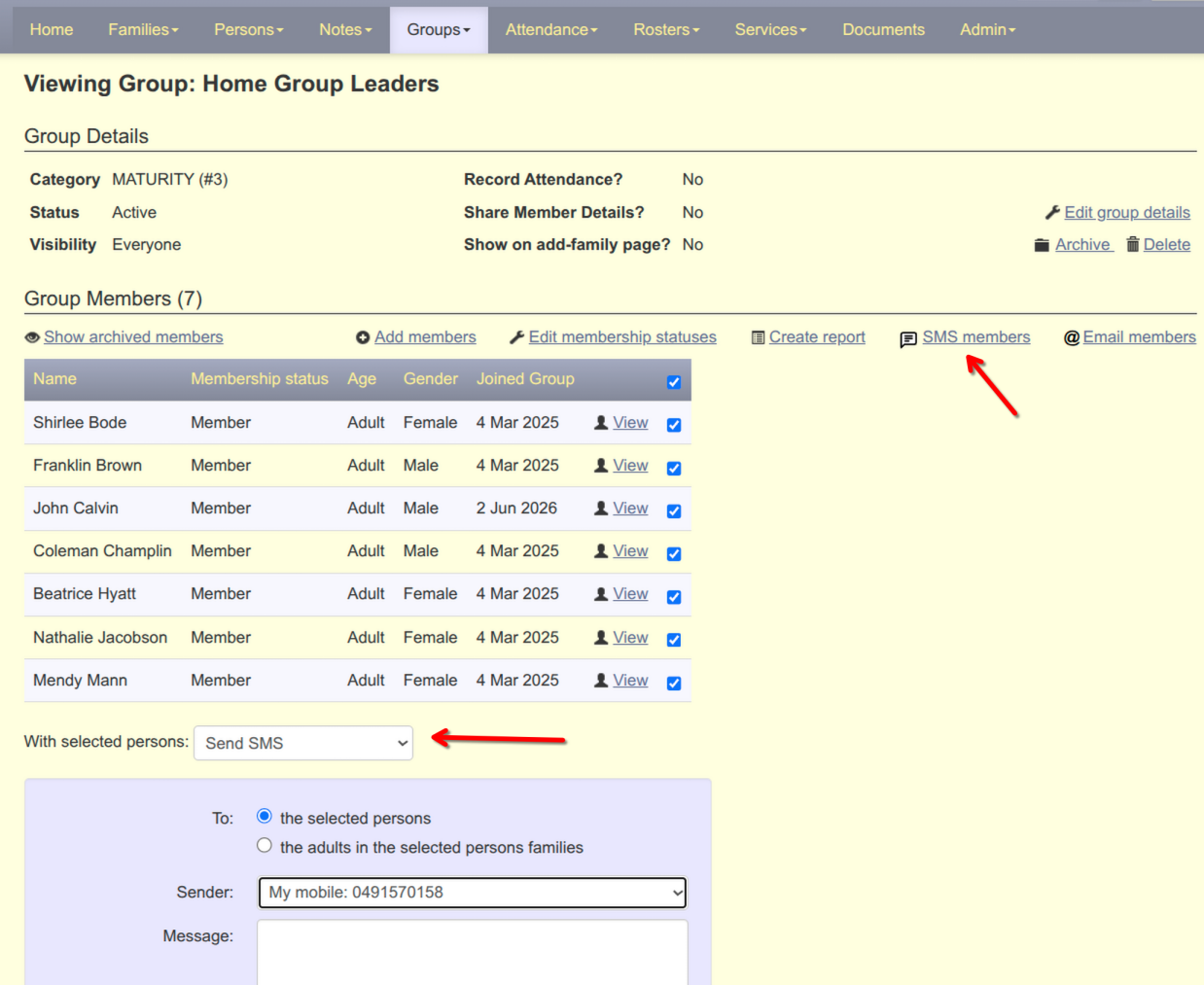Click the Gender column header
The image size is (1204, 985).
tap(431, 379)
